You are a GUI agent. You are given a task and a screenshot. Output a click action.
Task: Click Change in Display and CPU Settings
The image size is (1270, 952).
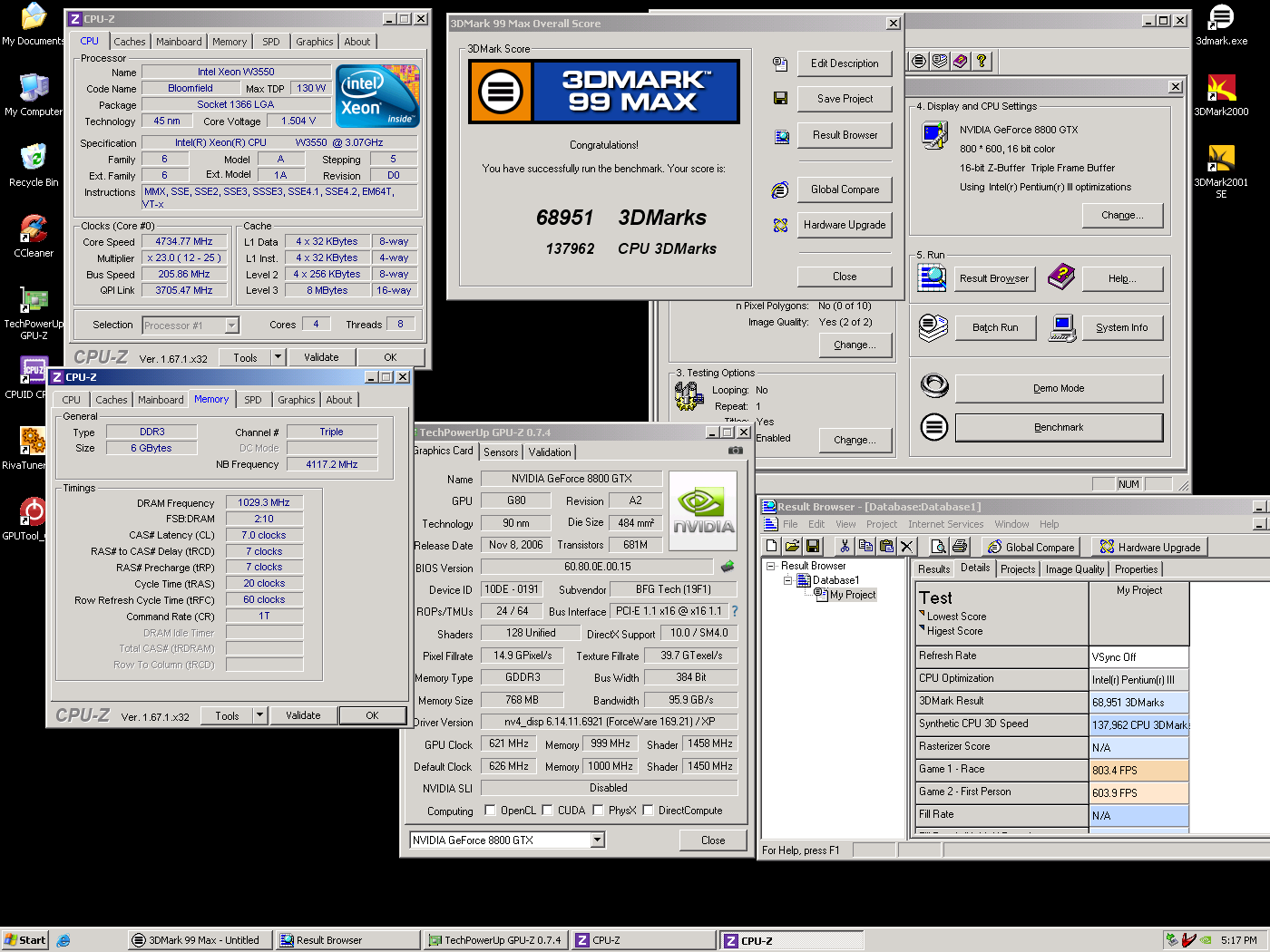pyautogui.click(x=1122, y=215)
